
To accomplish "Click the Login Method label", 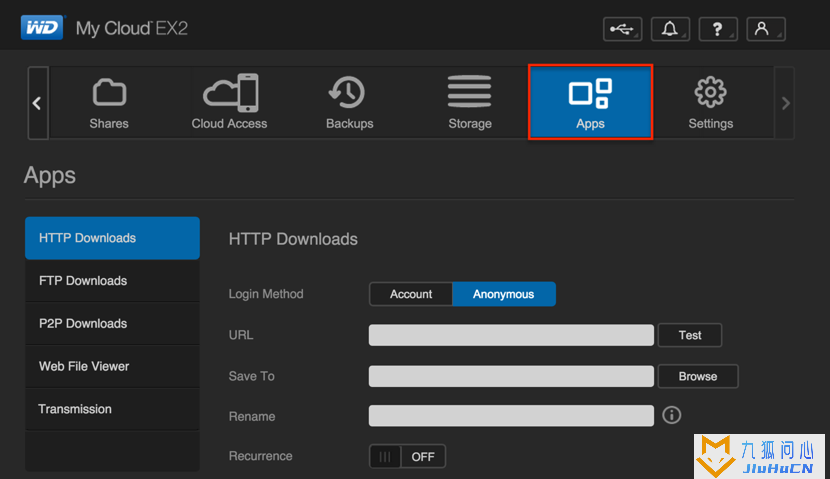I will tap(266, 294).
